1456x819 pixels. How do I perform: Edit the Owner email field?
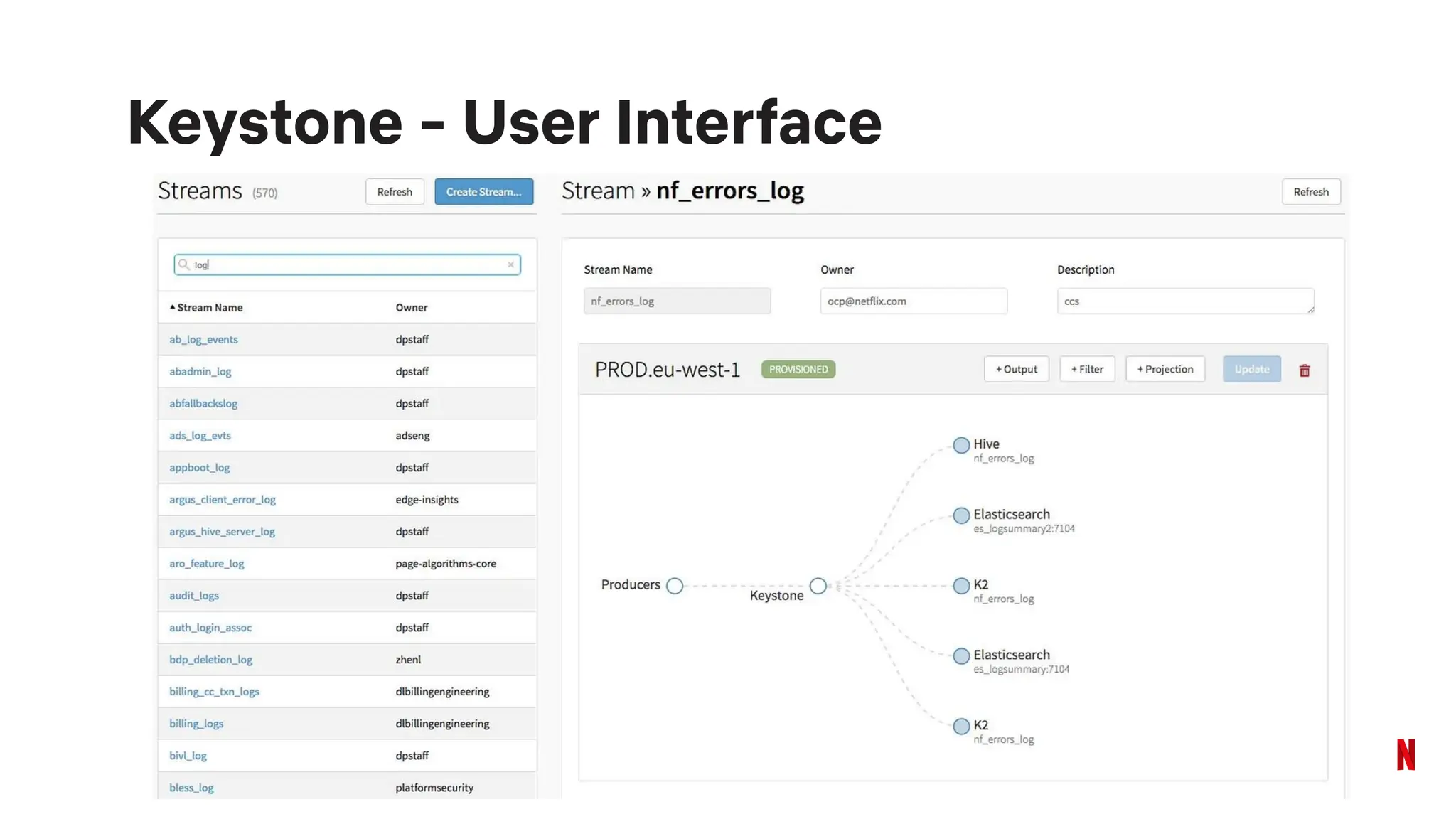(x=914, y=301)
